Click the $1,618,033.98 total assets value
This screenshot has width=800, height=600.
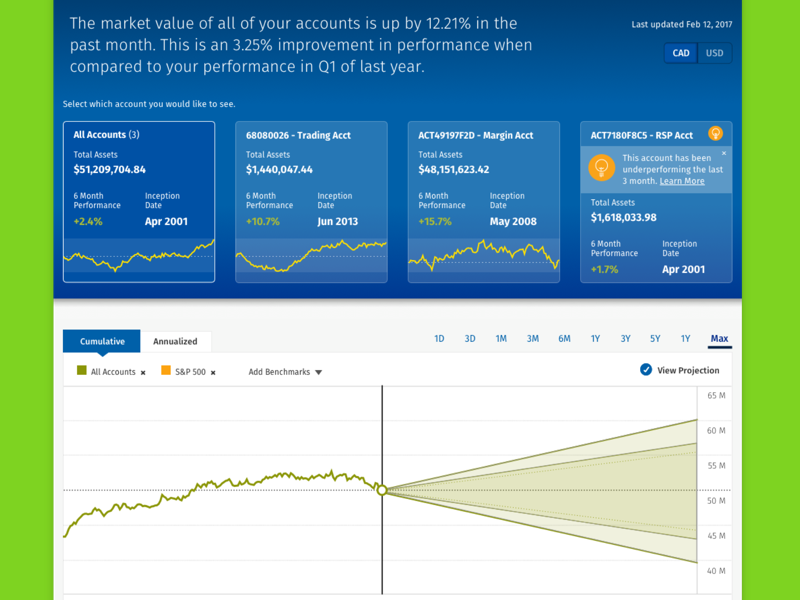tap(623, 217)
